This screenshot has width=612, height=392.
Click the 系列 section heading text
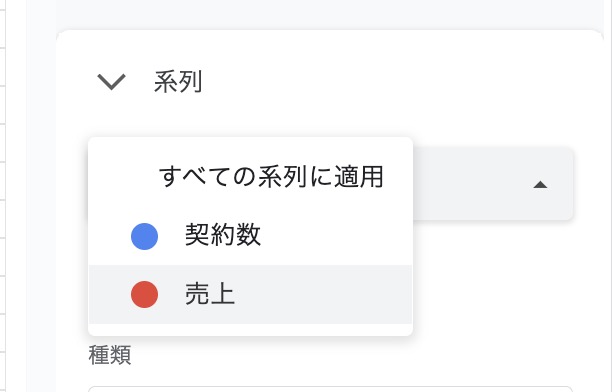pos(178,82)
